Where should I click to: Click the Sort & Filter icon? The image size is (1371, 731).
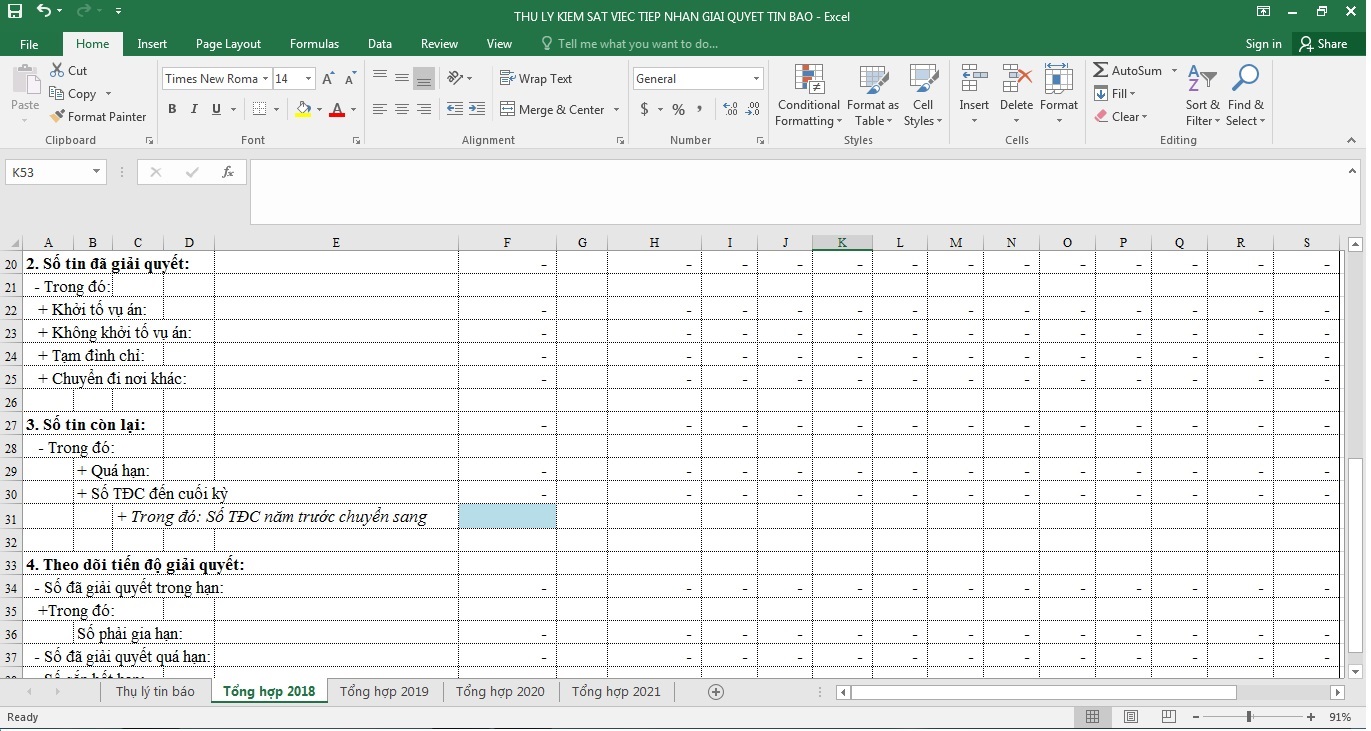click(1202, 81)
